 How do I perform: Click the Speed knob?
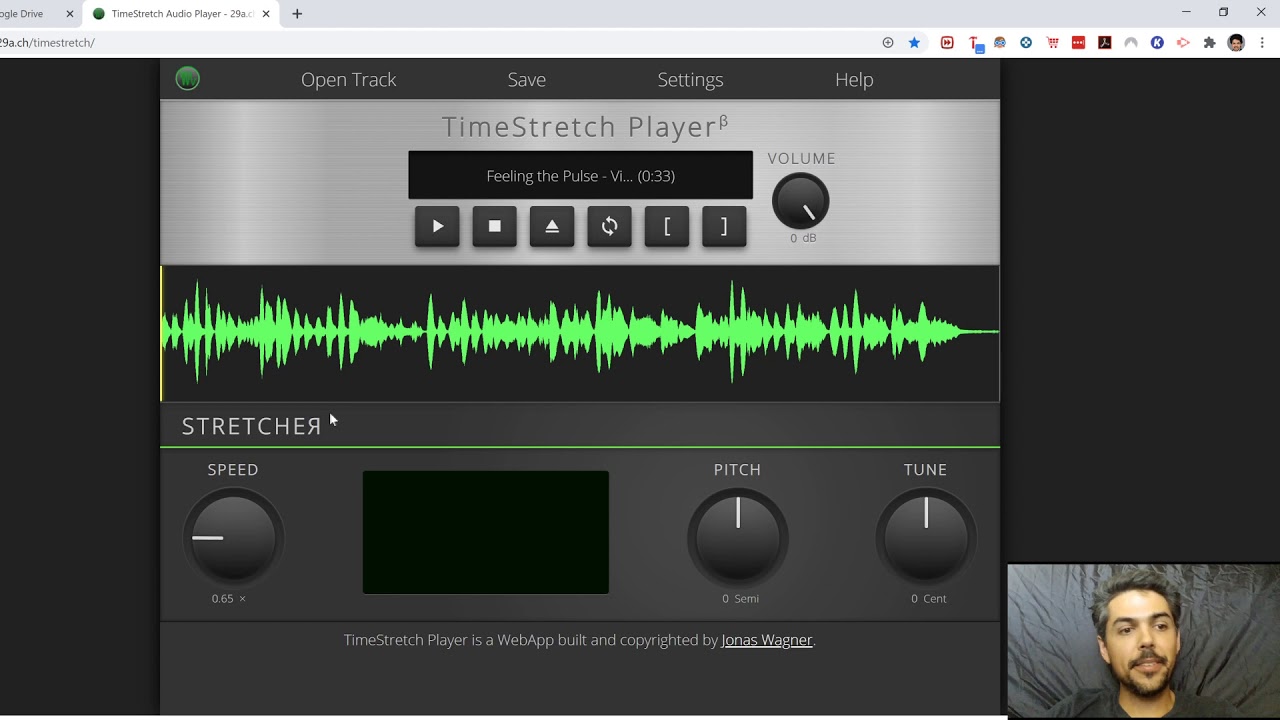tap(233, 537)
